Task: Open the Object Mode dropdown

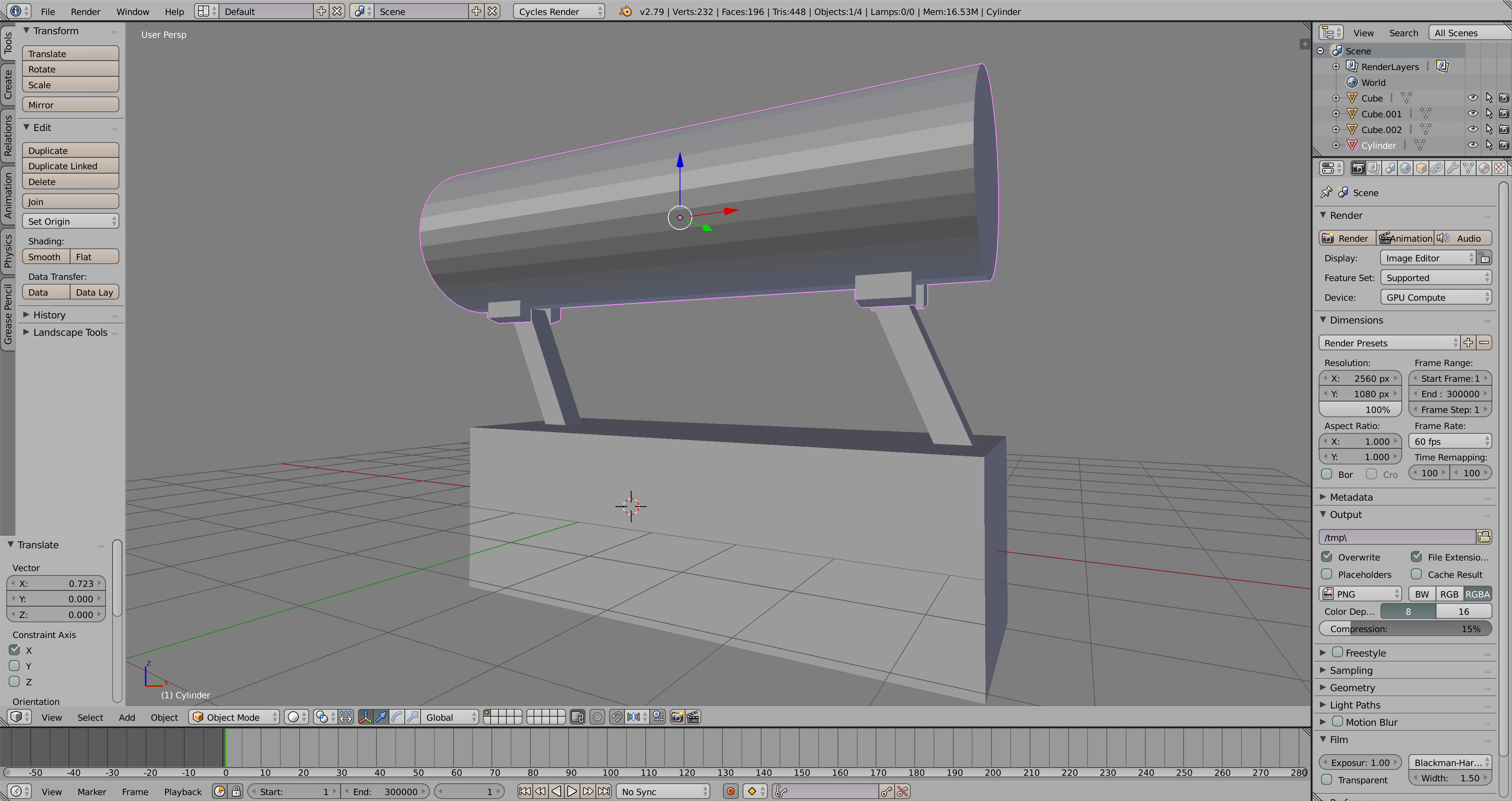Action: (233, 717)
